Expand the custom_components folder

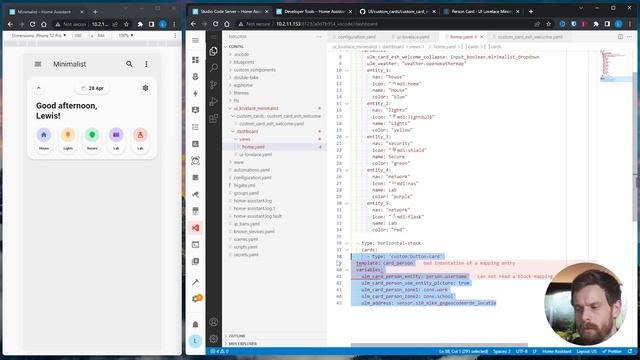pos(254,70)
